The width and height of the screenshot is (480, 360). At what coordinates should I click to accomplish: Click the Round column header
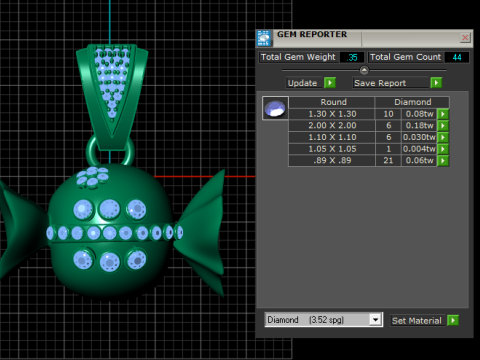click(332, 102)
